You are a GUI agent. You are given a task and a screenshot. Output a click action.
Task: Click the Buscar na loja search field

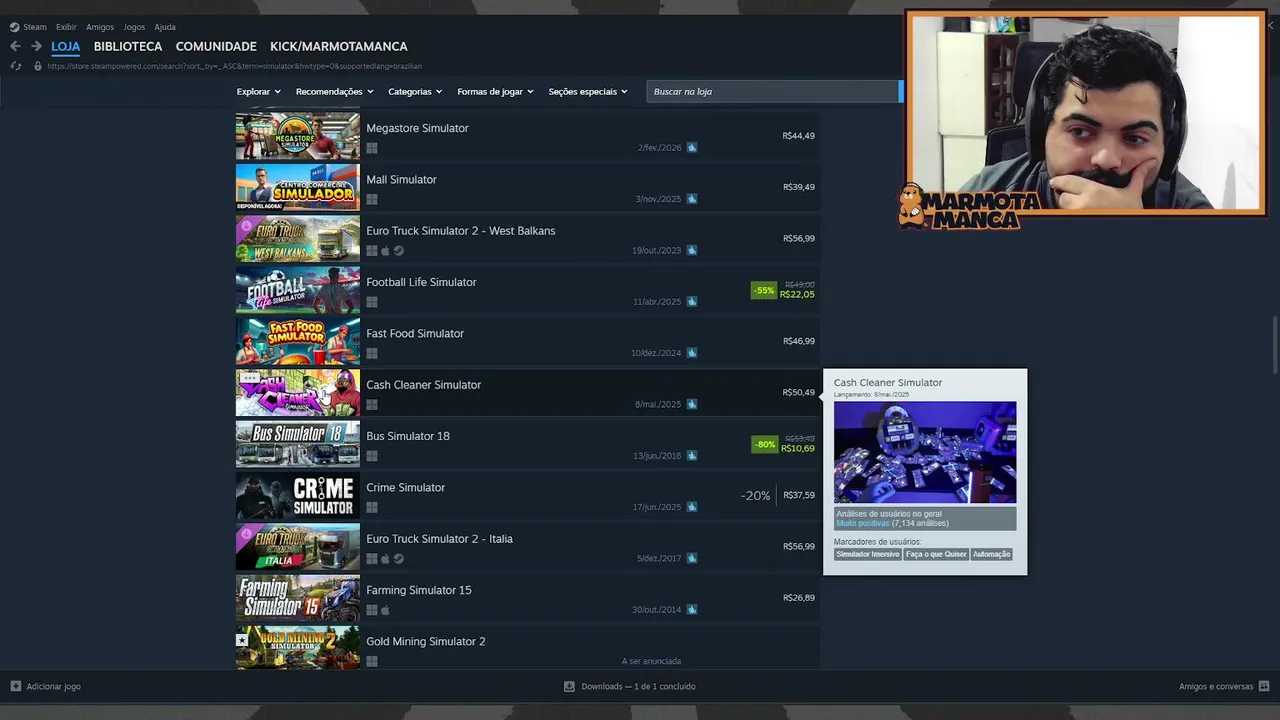pos(773,92)
